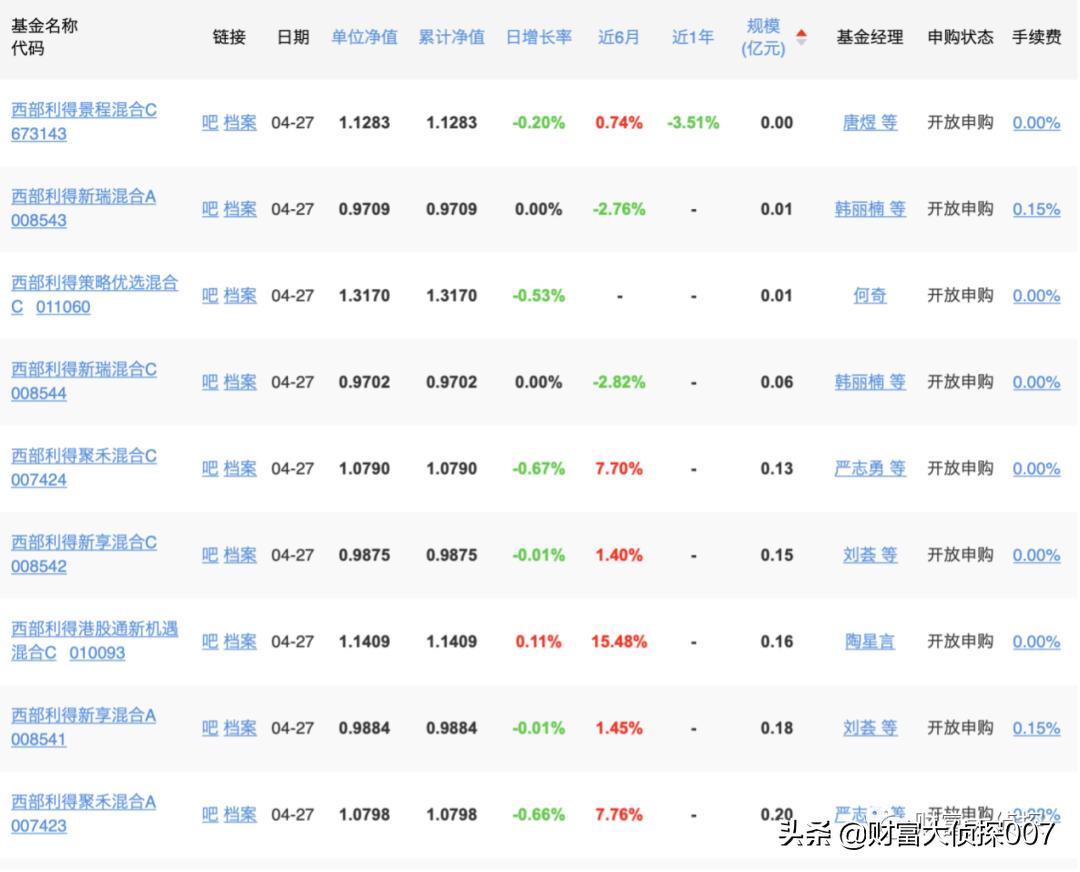Sort funds by 累计净值 column
The image size is (1080, 872).
tap(451, 37)
